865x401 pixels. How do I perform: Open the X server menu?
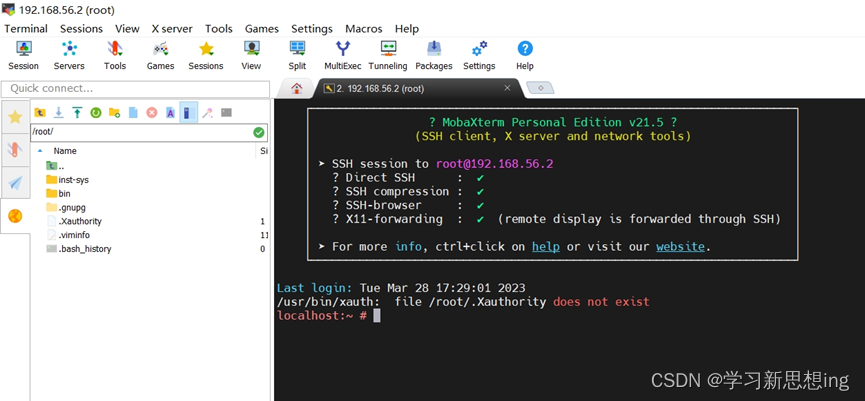click(x=172, y=29)
